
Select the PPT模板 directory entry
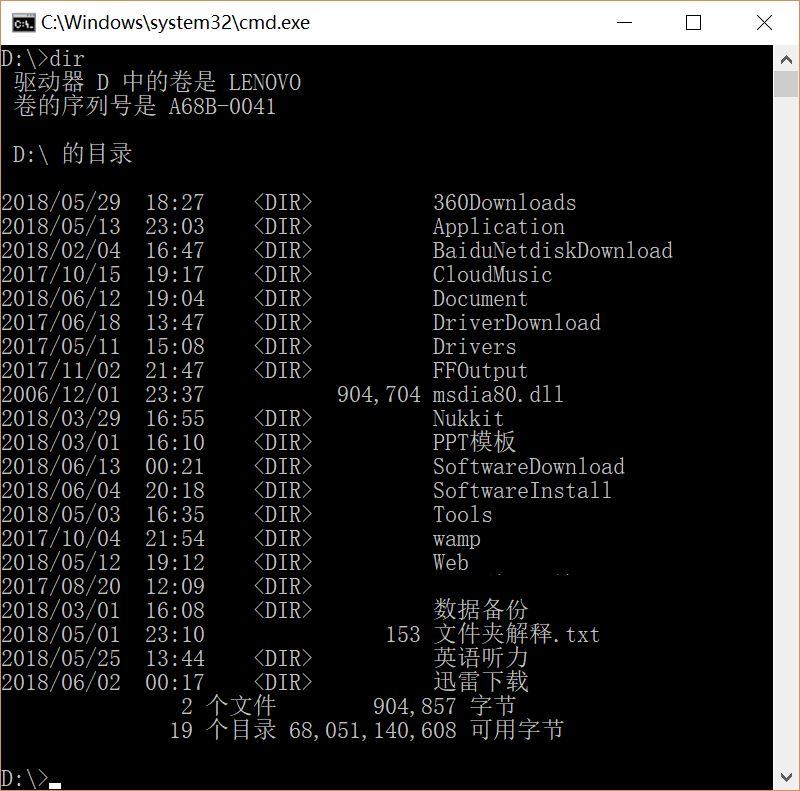[472, 442]
